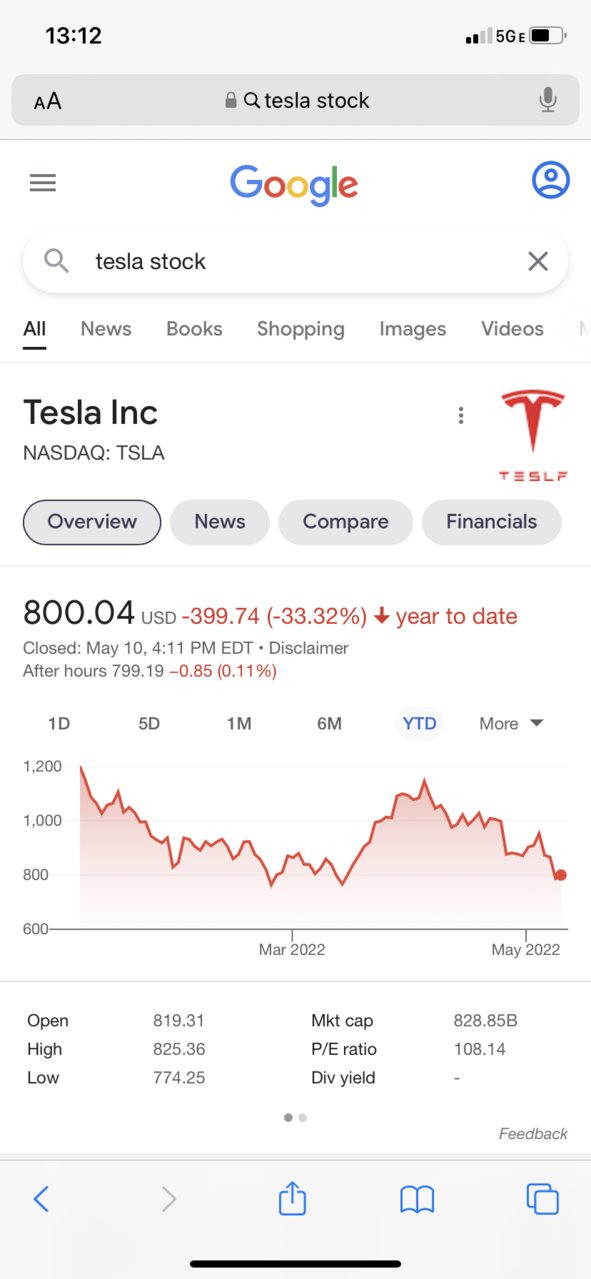Go back with Safari back arrow

pyautogui.click(x=41, y=1198)
